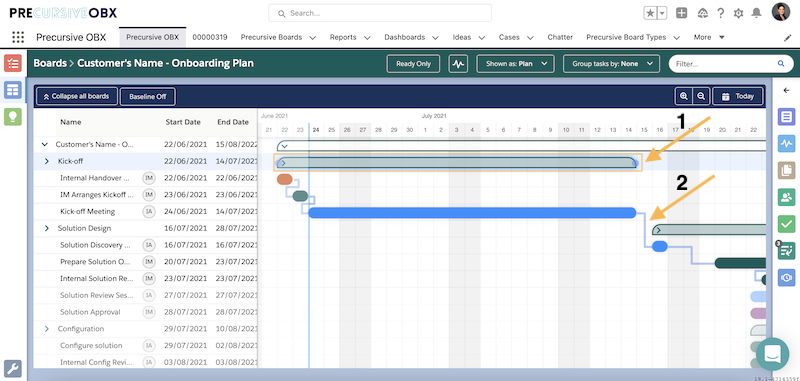Open the green contacts panel icon on right

(786, 197)
